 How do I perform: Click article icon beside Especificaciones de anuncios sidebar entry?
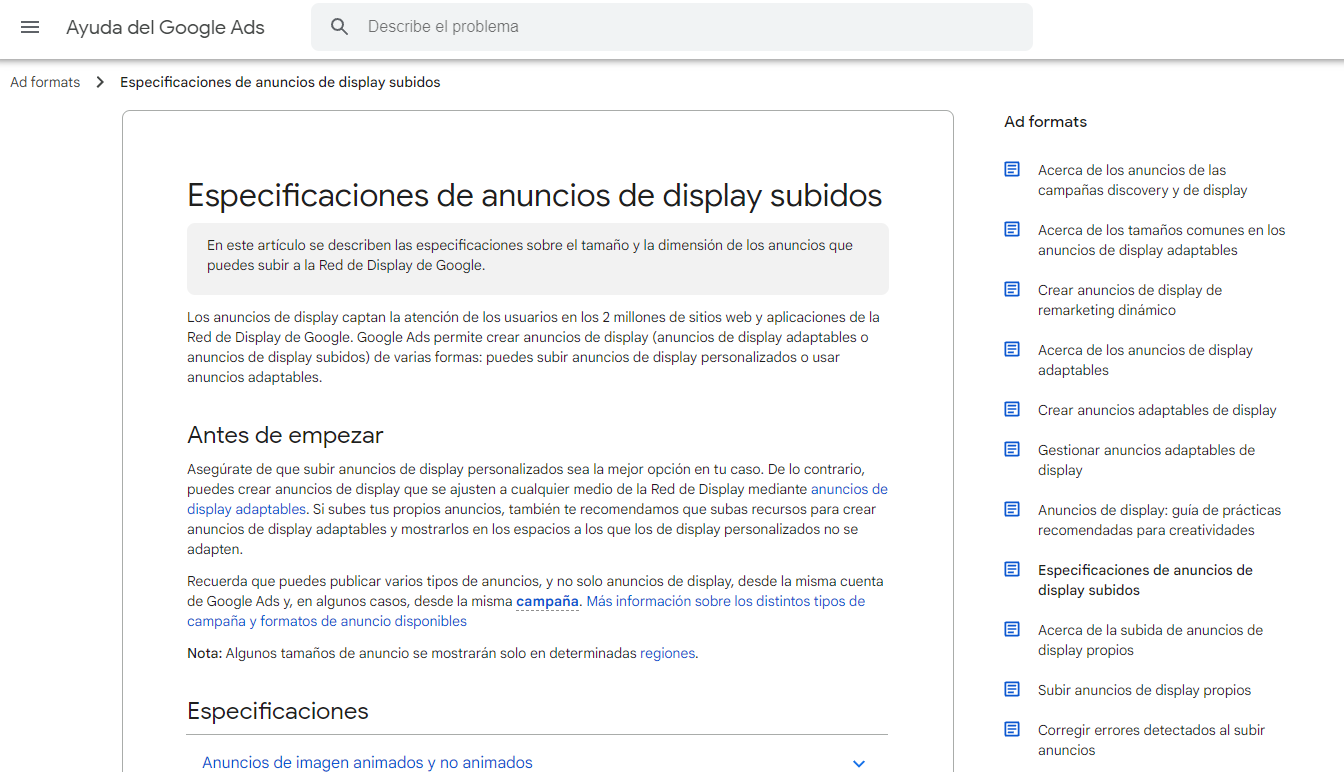pyautogui.click(x=1012, y=569)
